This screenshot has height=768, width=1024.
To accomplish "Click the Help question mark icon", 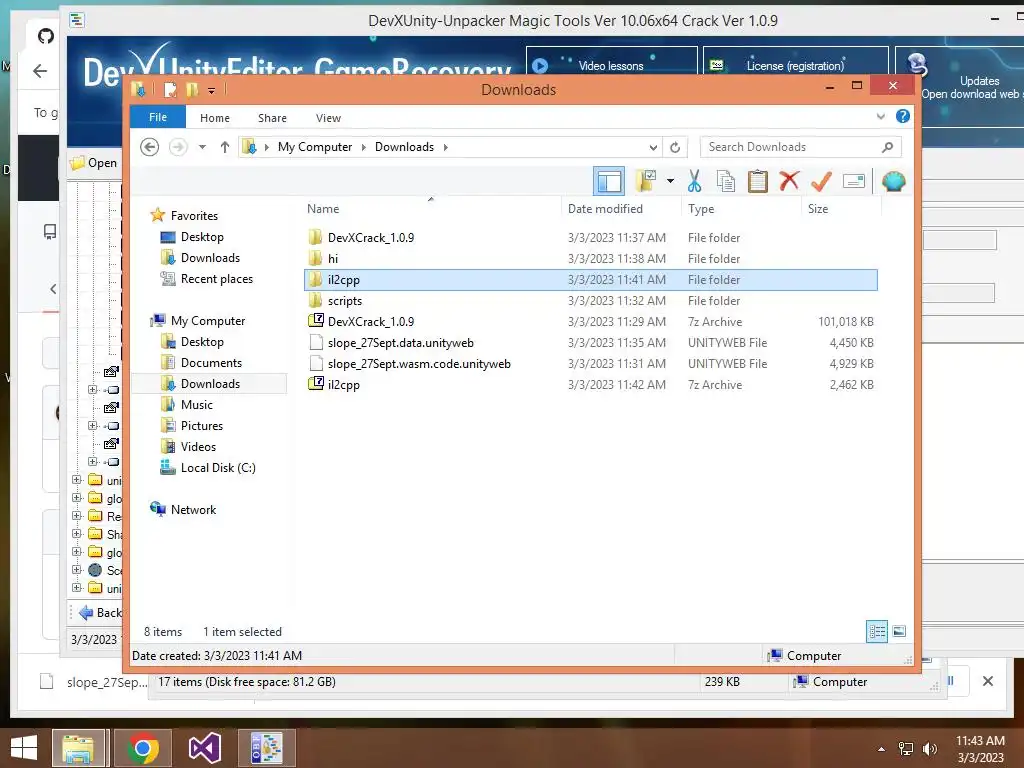I will click(x=903, y=116).
